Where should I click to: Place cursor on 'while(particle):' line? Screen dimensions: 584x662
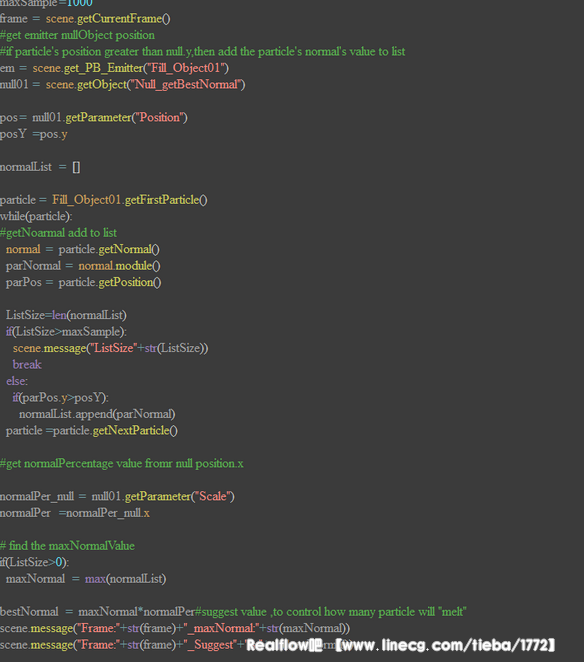pos(36,216)
